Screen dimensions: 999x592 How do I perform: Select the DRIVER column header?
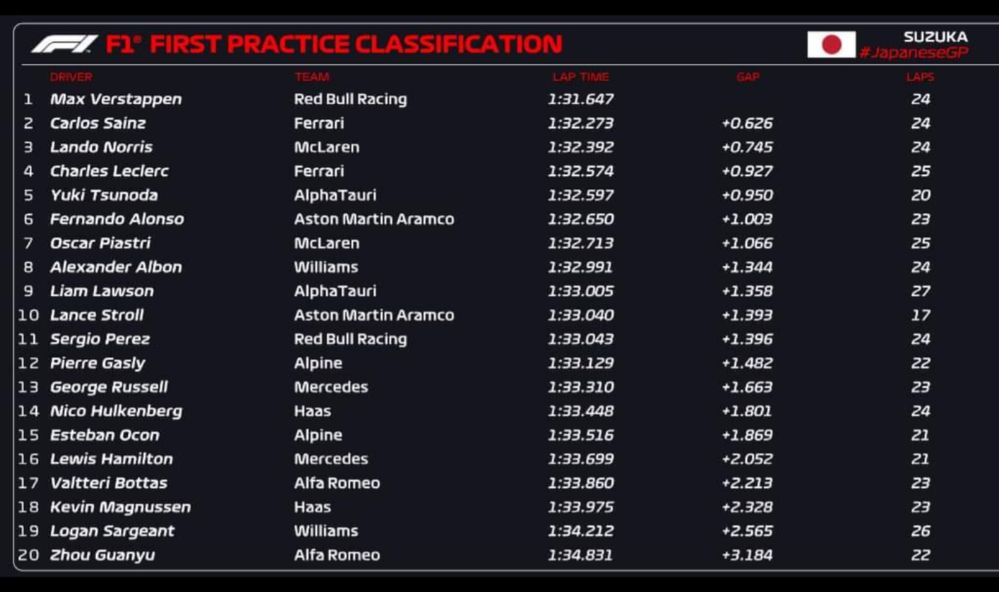point(71,77)
